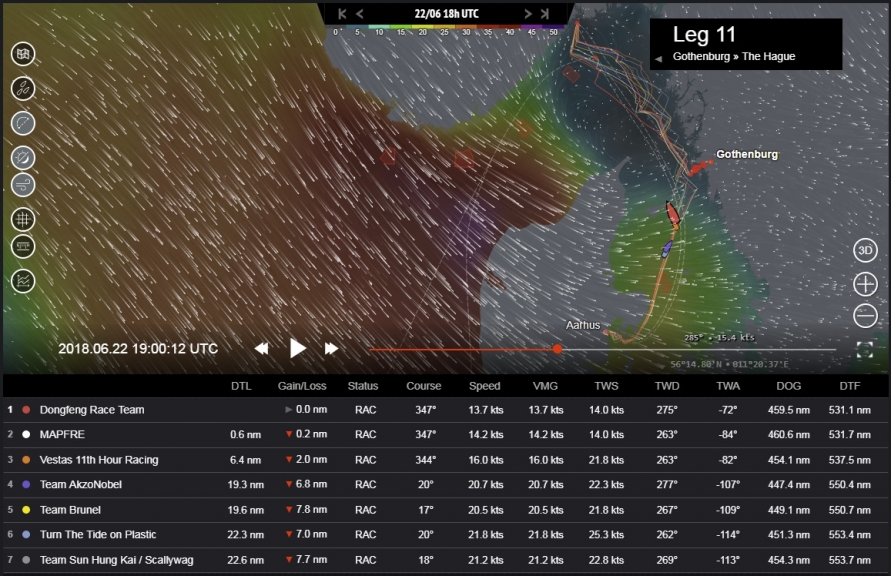Select the red leading boat marker
This screenshot has height=576, width=891.
click(672, 212)
